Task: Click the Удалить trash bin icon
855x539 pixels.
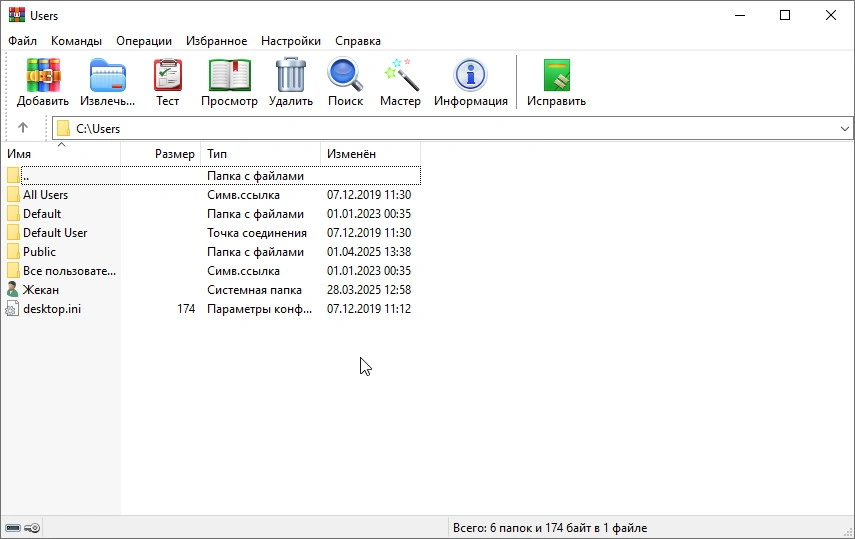Action: (x=291, y=75)
